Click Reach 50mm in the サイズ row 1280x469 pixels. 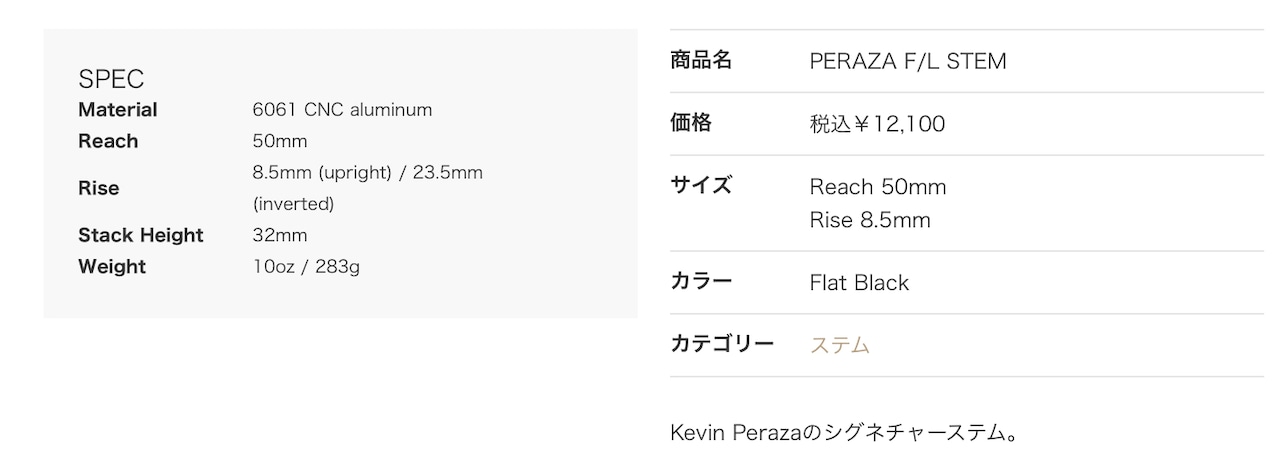point(878,187)
